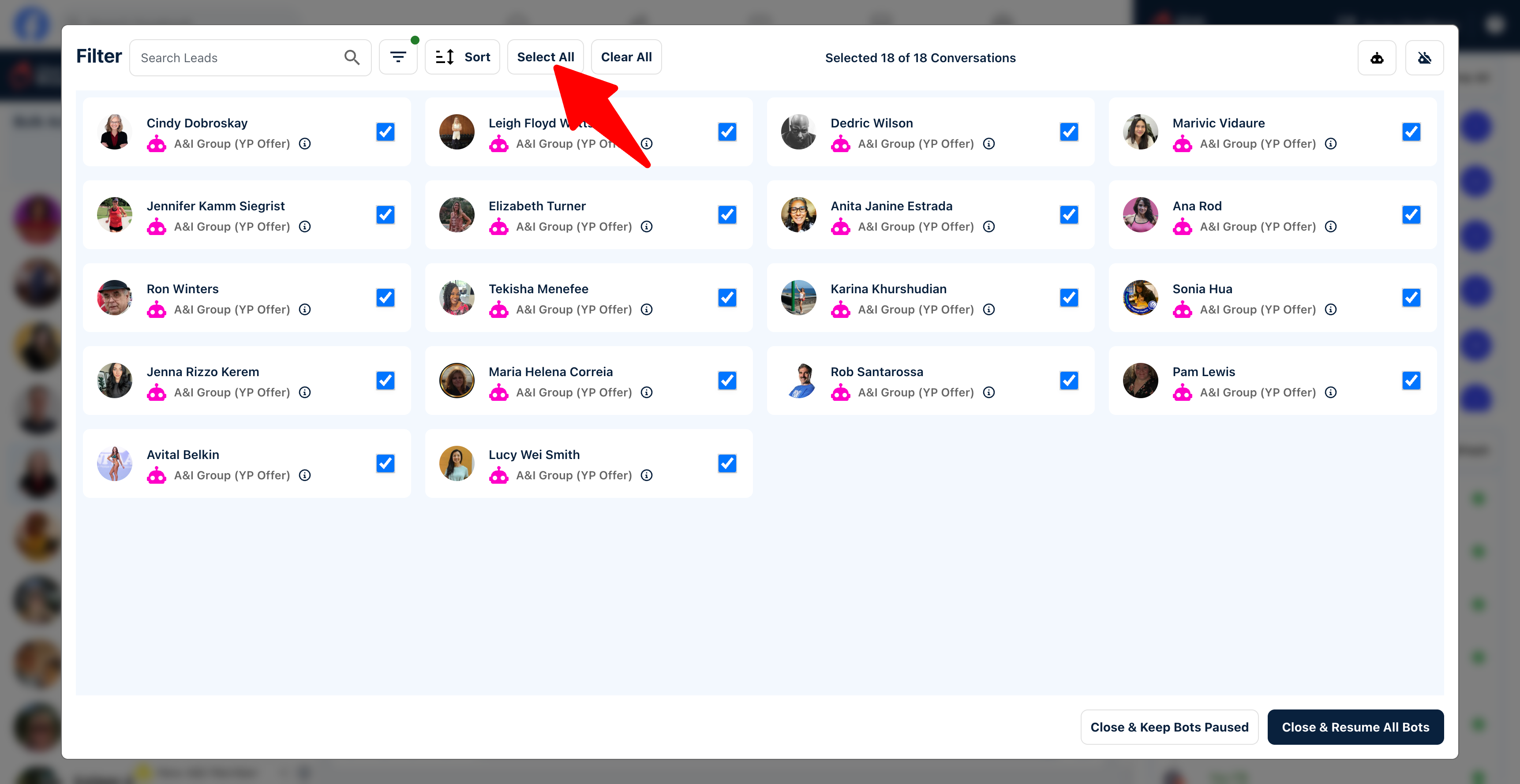Click the bot enable icon top right
Viewport: 1520px width, 784px height.
(x=1376, y=58)
